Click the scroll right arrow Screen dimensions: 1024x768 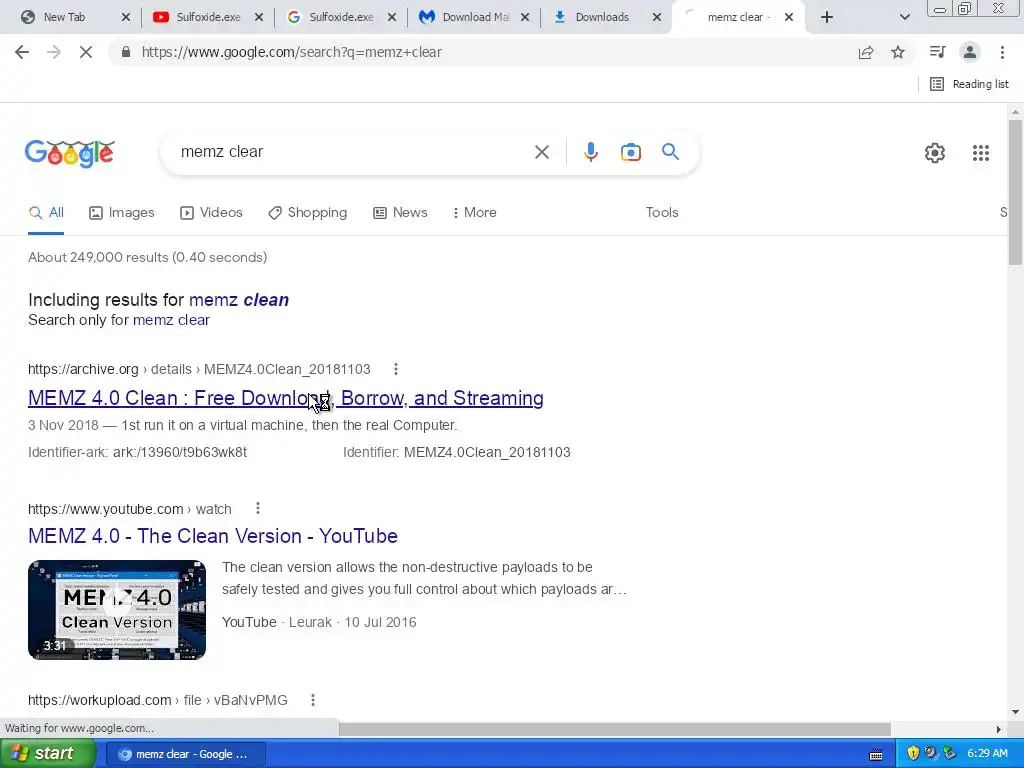click(x=998, y=729)
